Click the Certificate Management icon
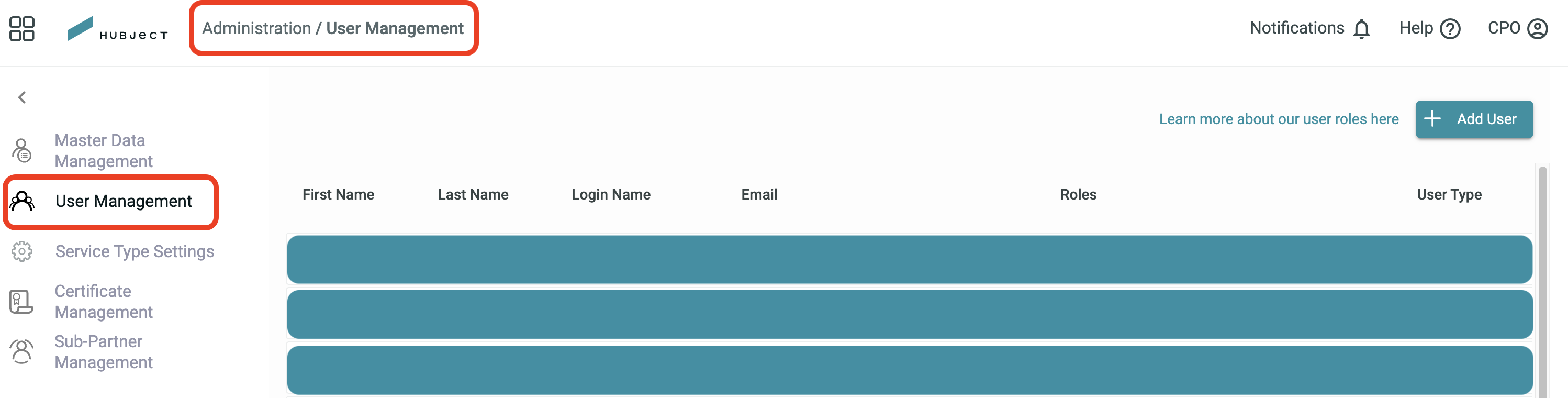The width and height of the screenshot is (1568, 398). (21, 301)
